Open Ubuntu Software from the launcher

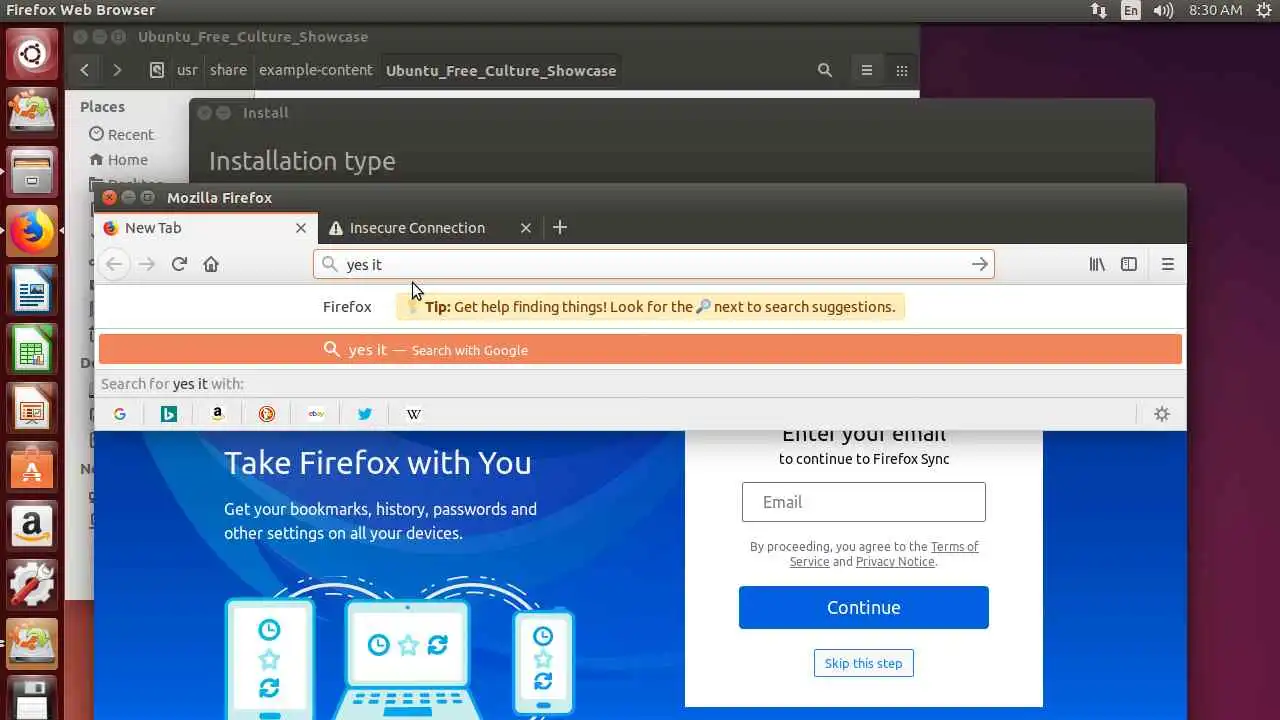click(x=32, y=469)
